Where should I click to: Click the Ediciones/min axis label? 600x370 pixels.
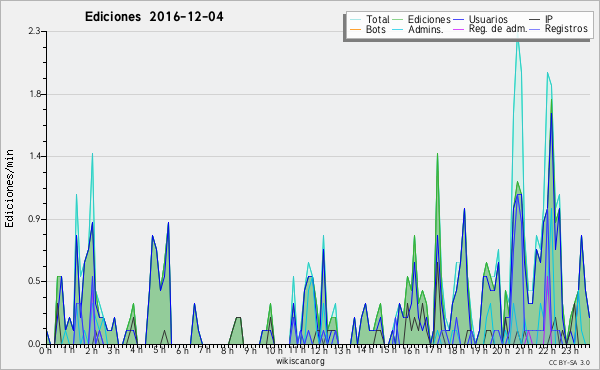coord(9,188)
